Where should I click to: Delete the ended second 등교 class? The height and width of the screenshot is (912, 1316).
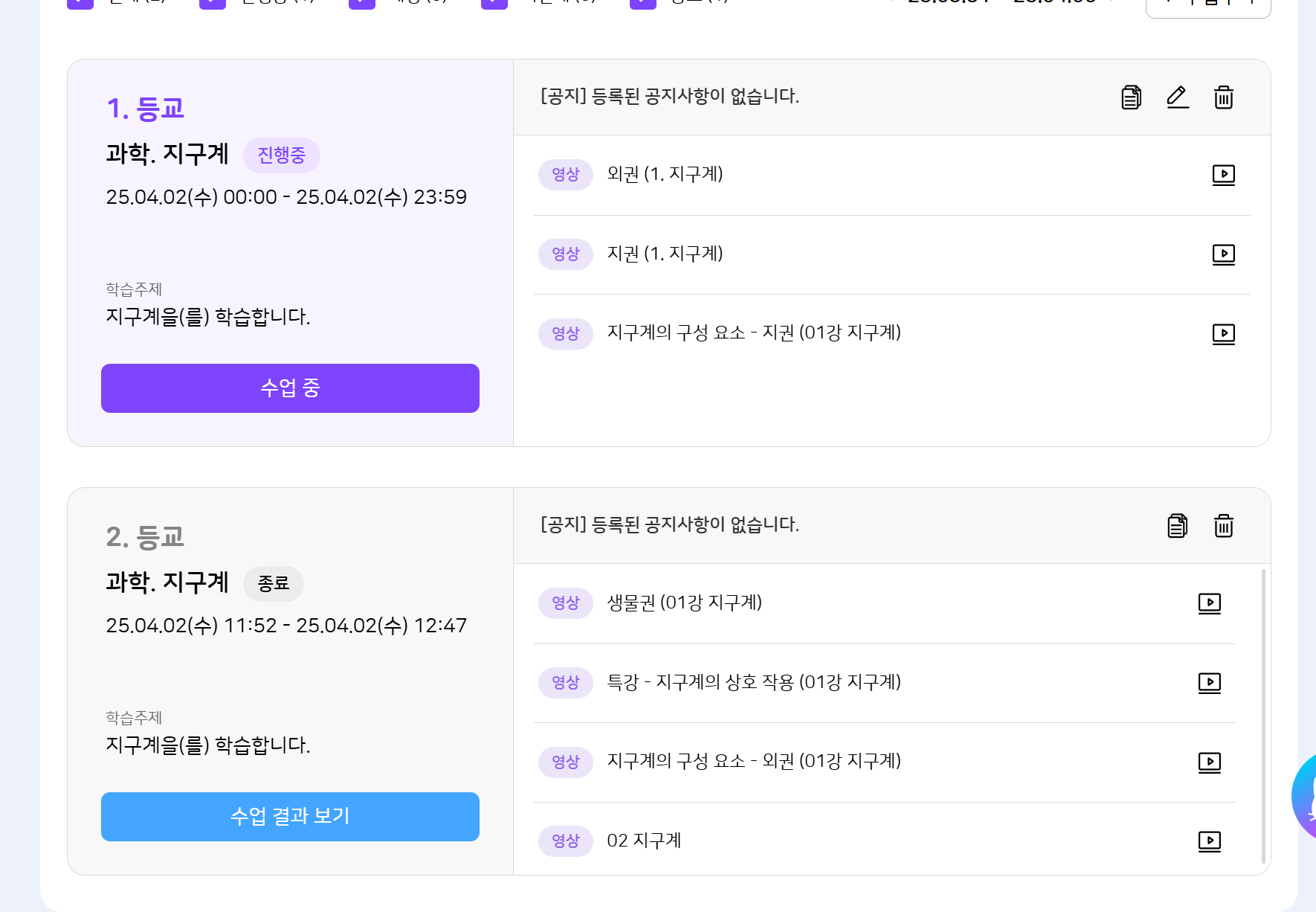(1224, 526)
